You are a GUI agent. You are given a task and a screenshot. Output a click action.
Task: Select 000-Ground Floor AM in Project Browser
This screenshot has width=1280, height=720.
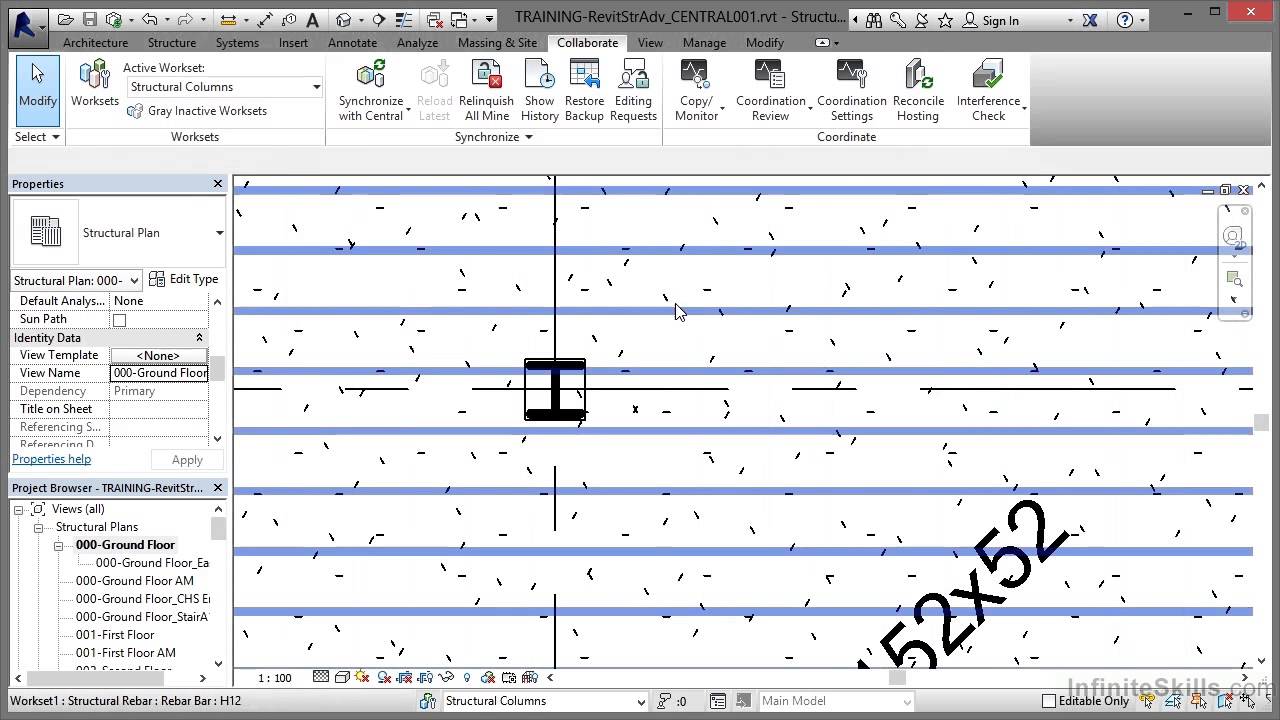(135, 581)
